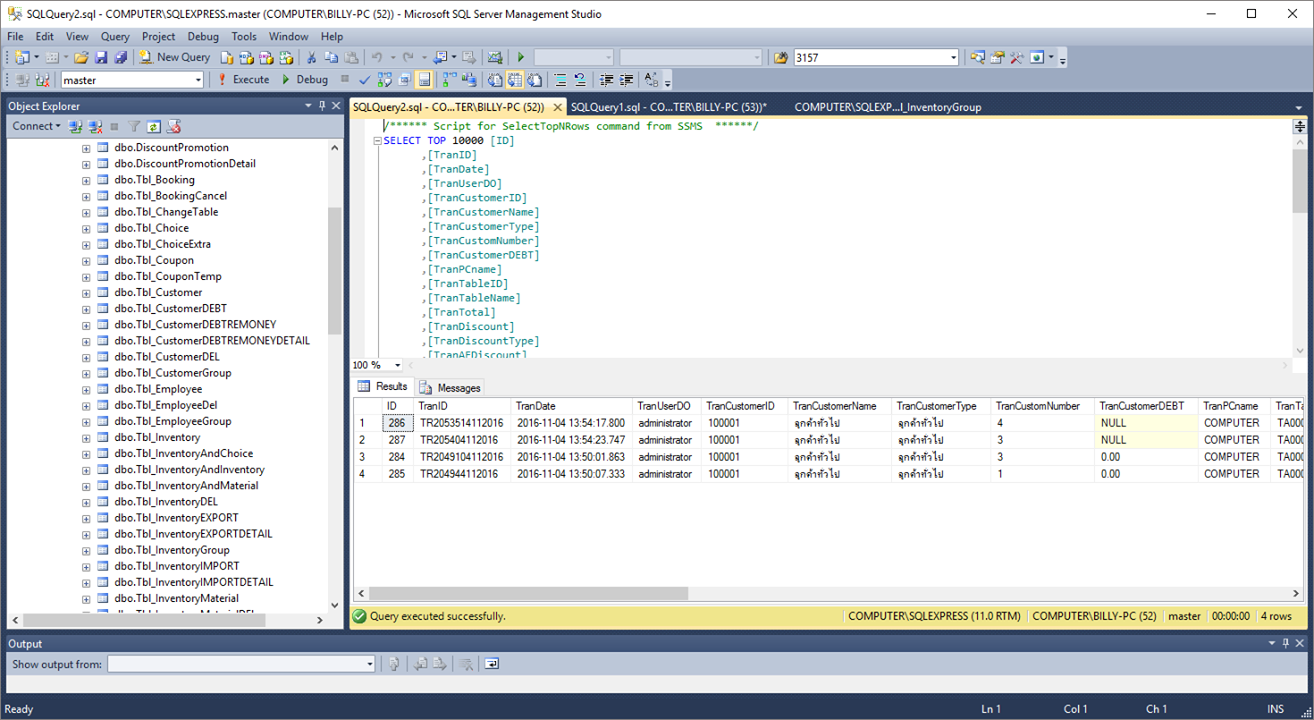
Task: Open the Connect dropdown in Object Explorer
Action: 35,126
